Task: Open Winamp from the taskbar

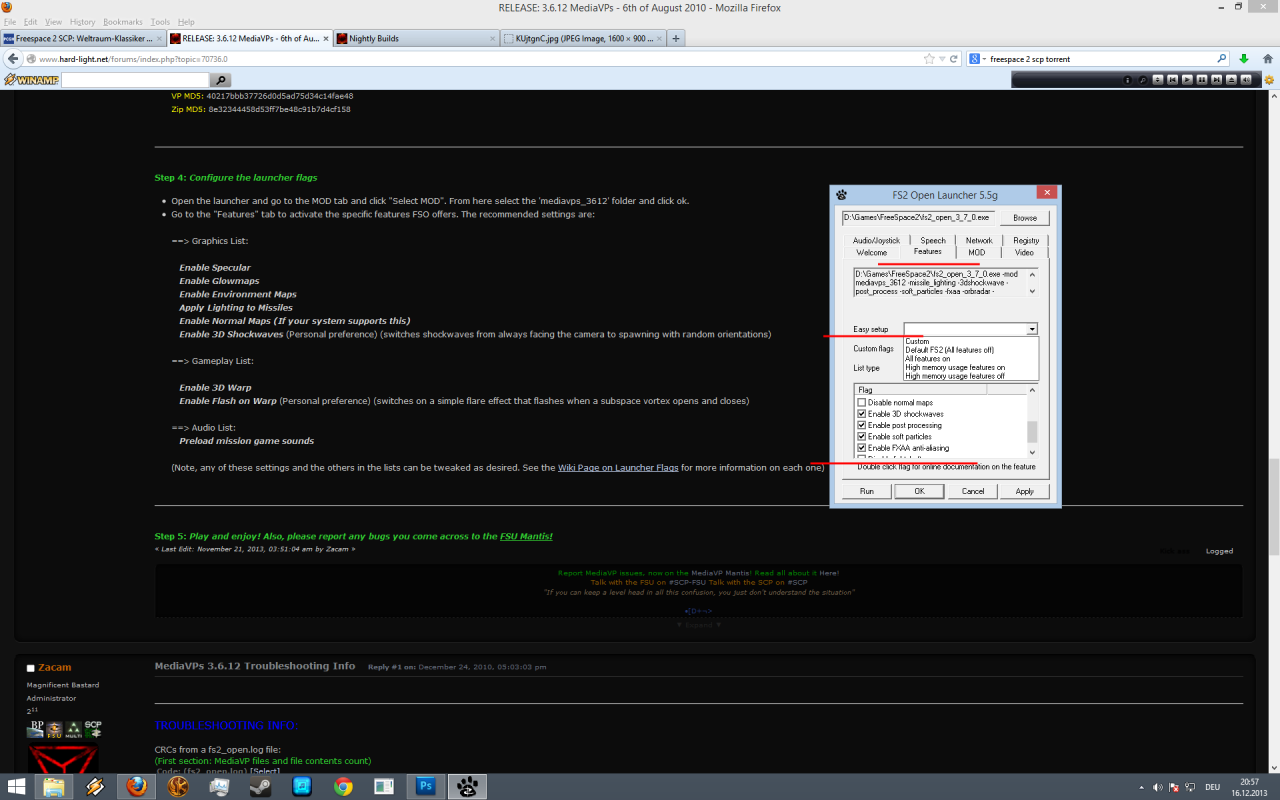Action: 95,786
